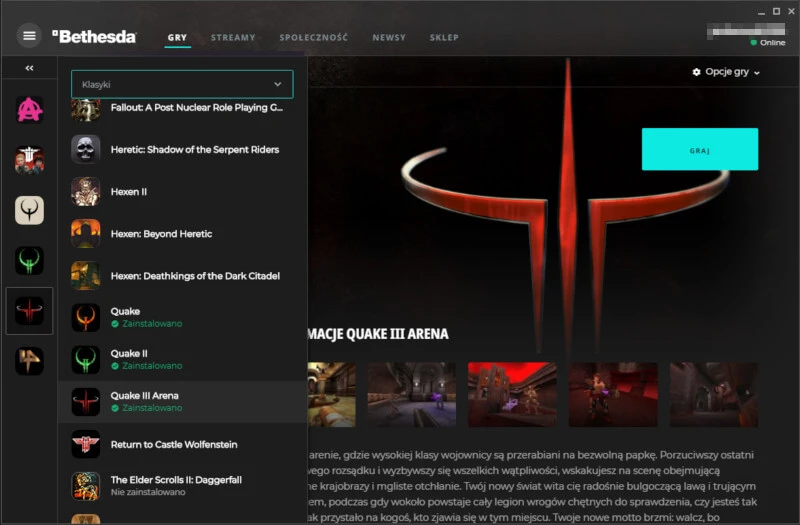Select the Quake II entry title

pyautogui.click(x=129, y=354)
